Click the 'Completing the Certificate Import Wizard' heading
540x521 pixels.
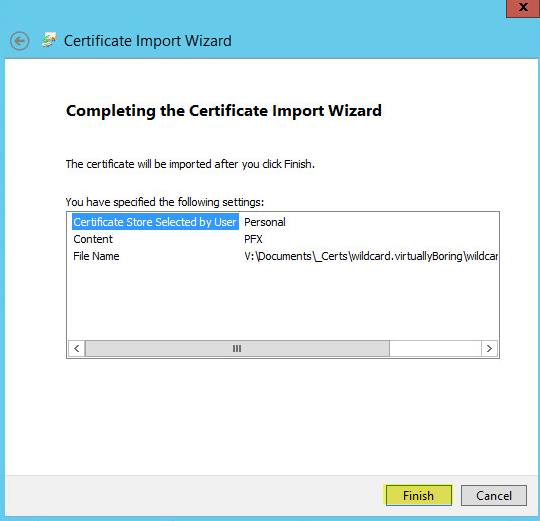coord(224,111)
